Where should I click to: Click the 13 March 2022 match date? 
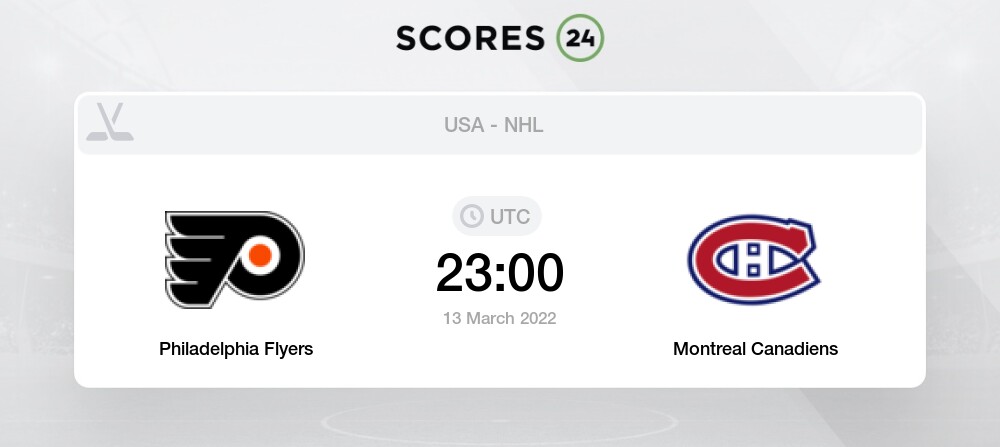click(499, 318)
